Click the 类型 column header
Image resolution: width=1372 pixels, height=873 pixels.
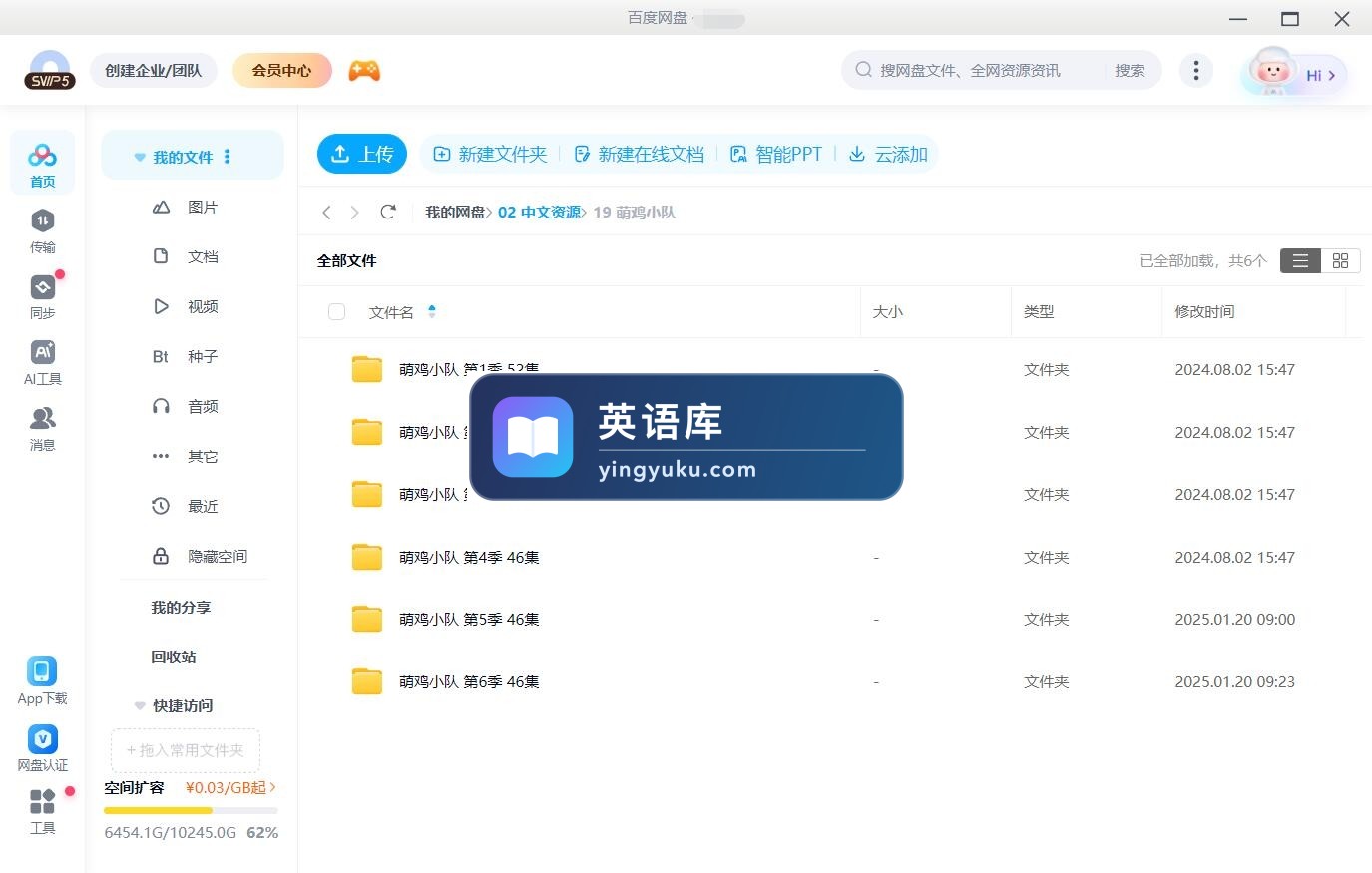1039,311
